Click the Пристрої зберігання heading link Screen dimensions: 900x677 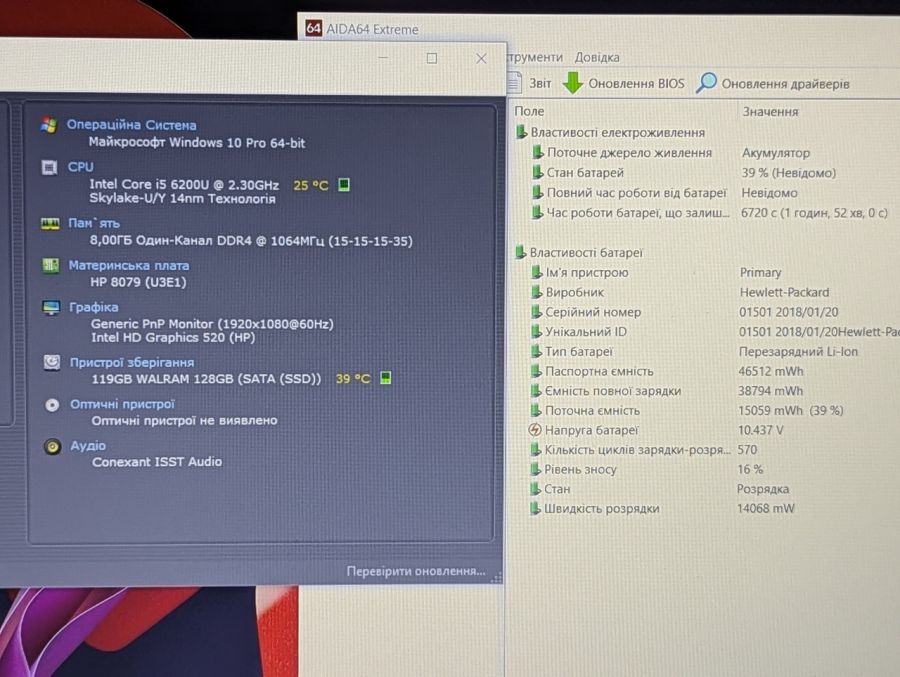132,362
